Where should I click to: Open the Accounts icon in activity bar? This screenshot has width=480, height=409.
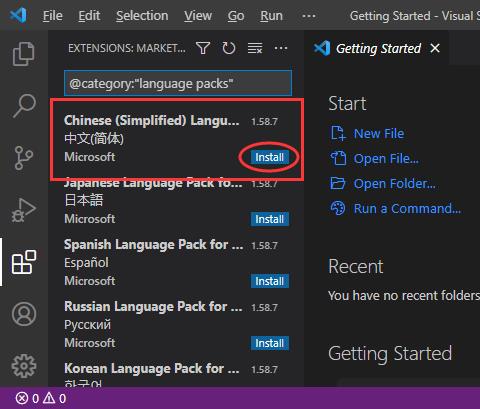point(24,314)
